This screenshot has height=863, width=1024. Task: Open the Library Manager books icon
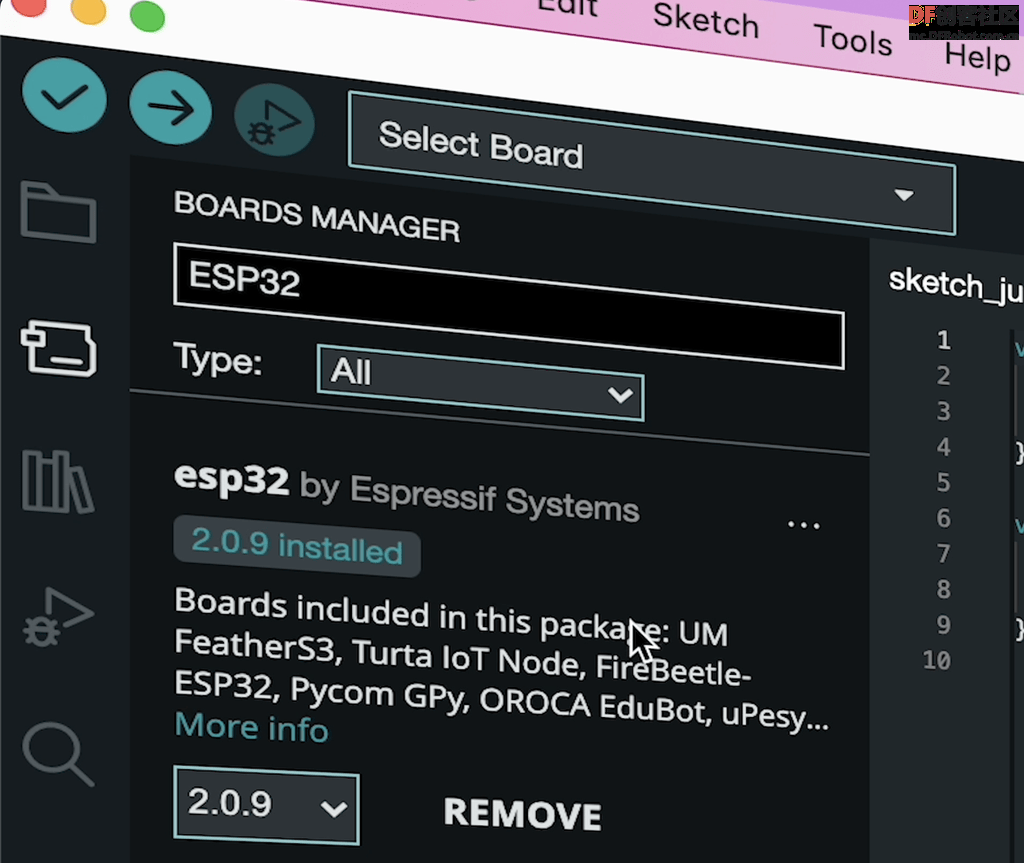click(x=57, y=481)
